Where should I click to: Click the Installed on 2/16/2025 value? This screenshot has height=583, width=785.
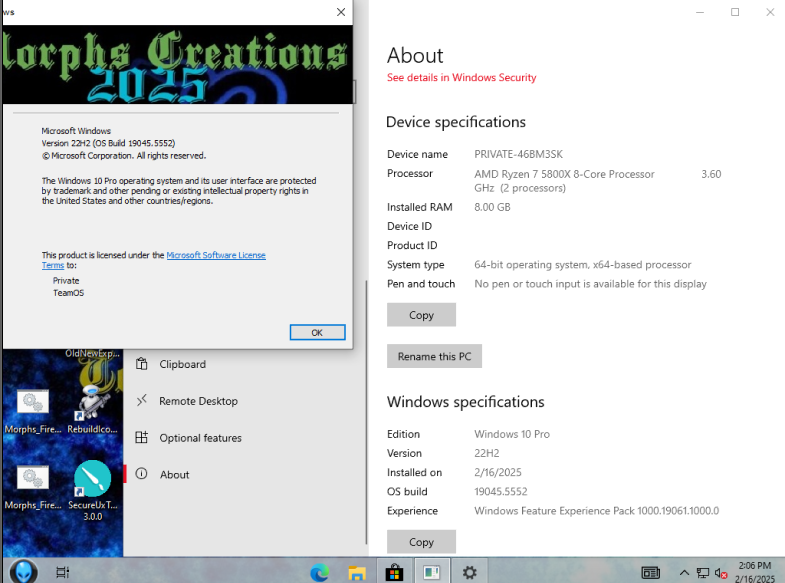[x=498, y=472]
